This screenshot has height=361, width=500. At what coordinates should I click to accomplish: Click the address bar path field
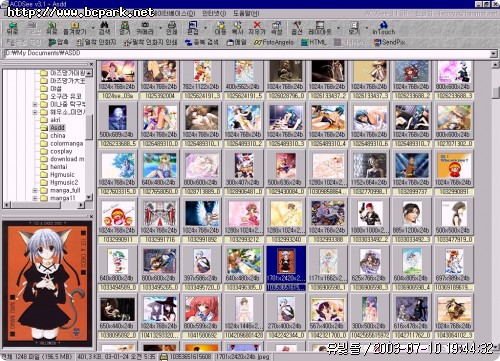247,54
